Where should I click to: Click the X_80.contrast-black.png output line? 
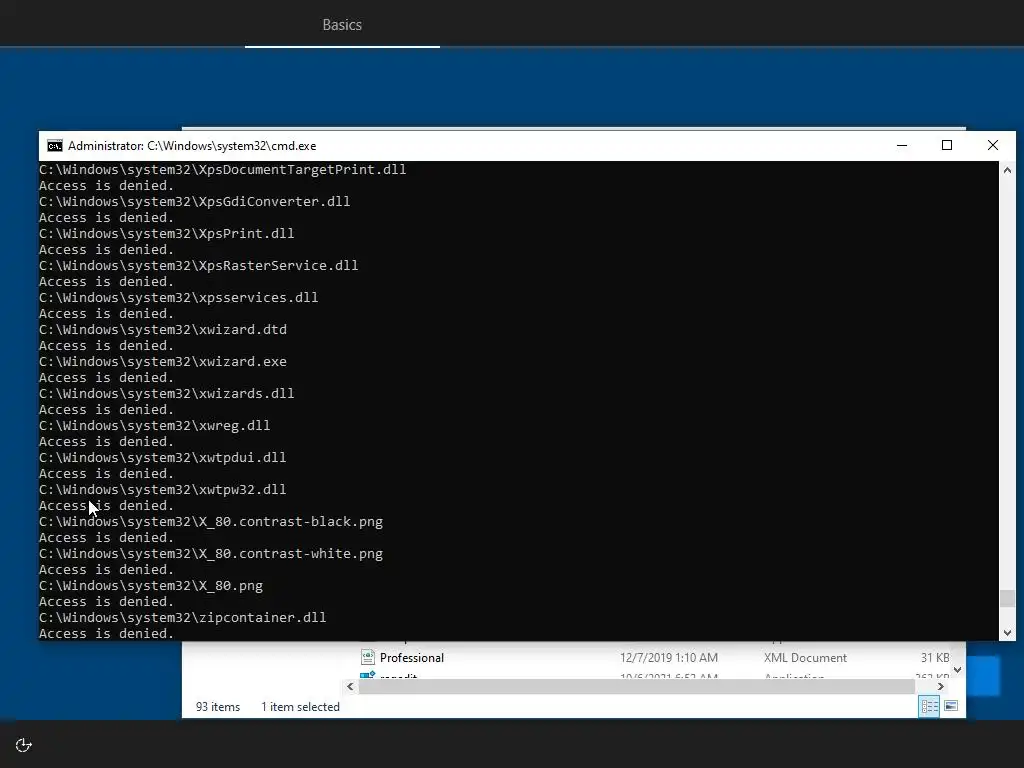pyautogui.click(x=211, y=522)
